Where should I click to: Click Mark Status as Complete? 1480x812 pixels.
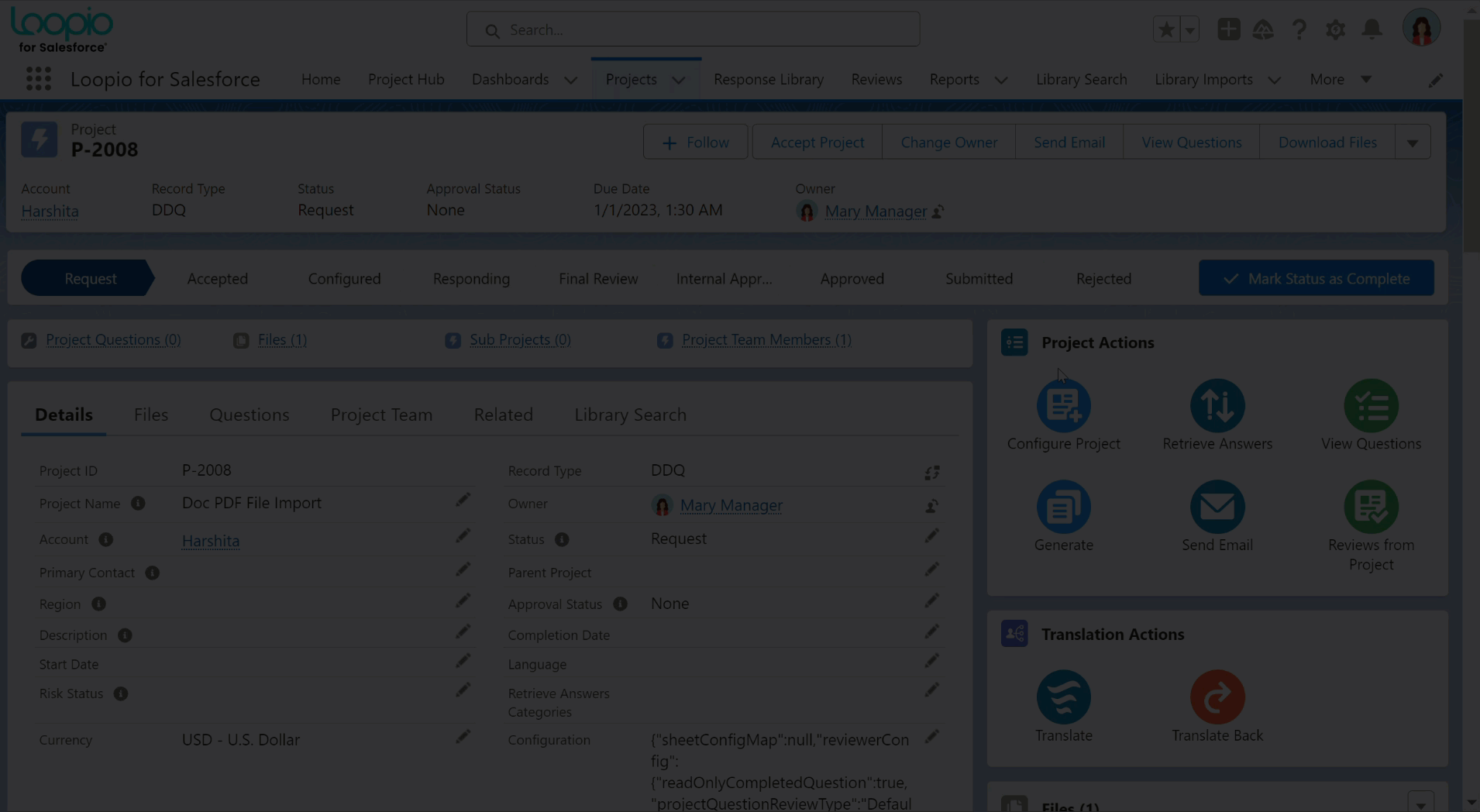(x=1316, y=278)
